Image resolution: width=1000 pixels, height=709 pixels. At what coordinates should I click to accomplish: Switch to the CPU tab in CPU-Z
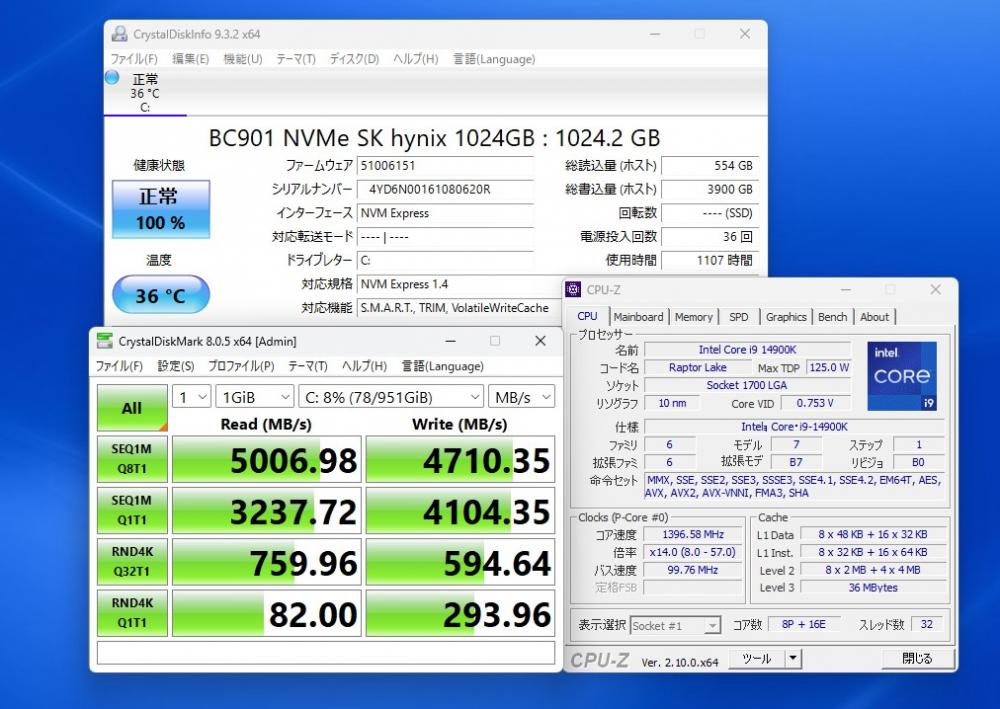587,316
